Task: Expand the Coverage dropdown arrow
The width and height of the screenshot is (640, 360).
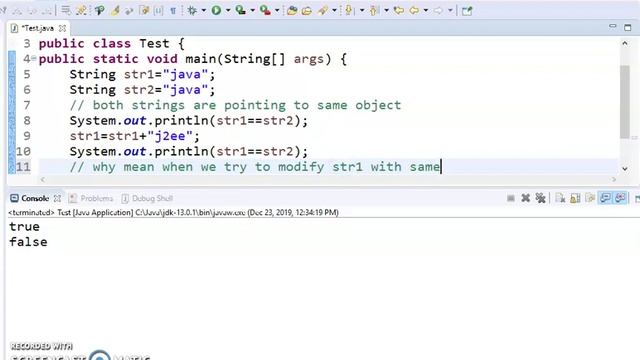Action: [x=252, y=11]
